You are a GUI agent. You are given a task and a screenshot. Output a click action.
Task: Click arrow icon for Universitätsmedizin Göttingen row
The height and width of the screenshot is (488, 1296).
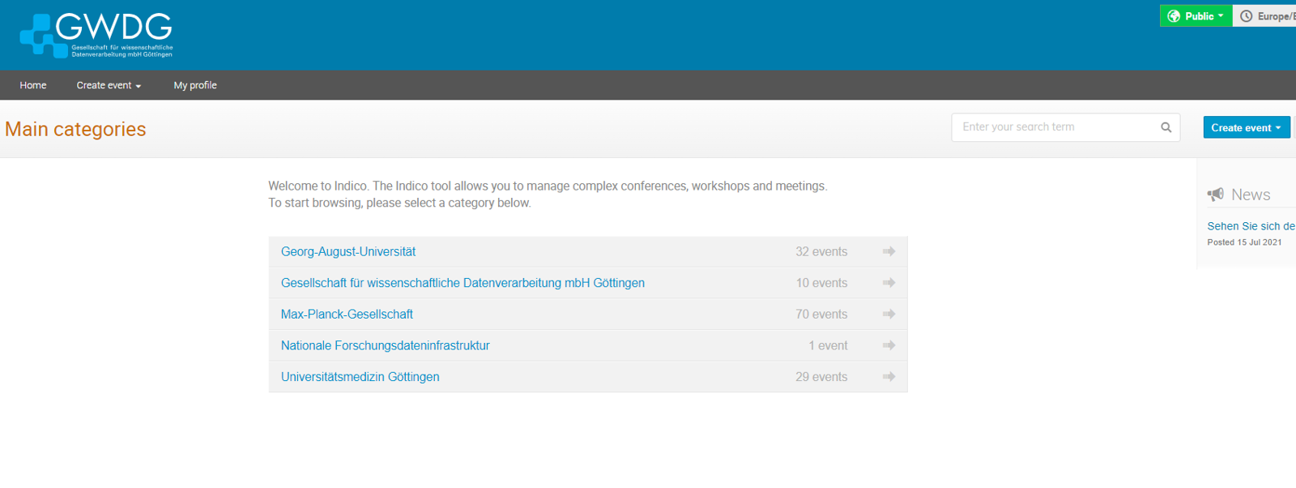[x=888, y=377]
